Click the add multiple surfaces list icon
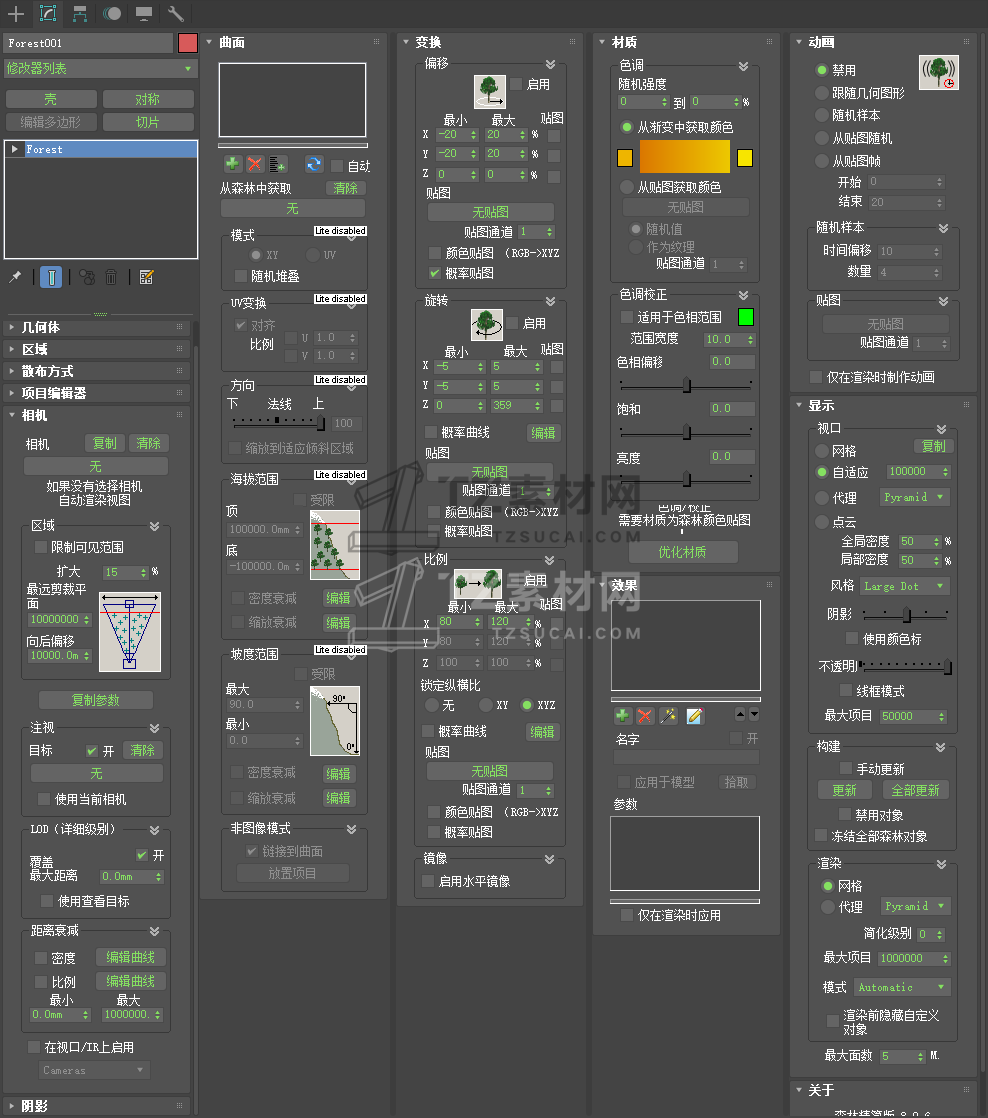The height and width of the screenshot is (1118, 988). 278,165
